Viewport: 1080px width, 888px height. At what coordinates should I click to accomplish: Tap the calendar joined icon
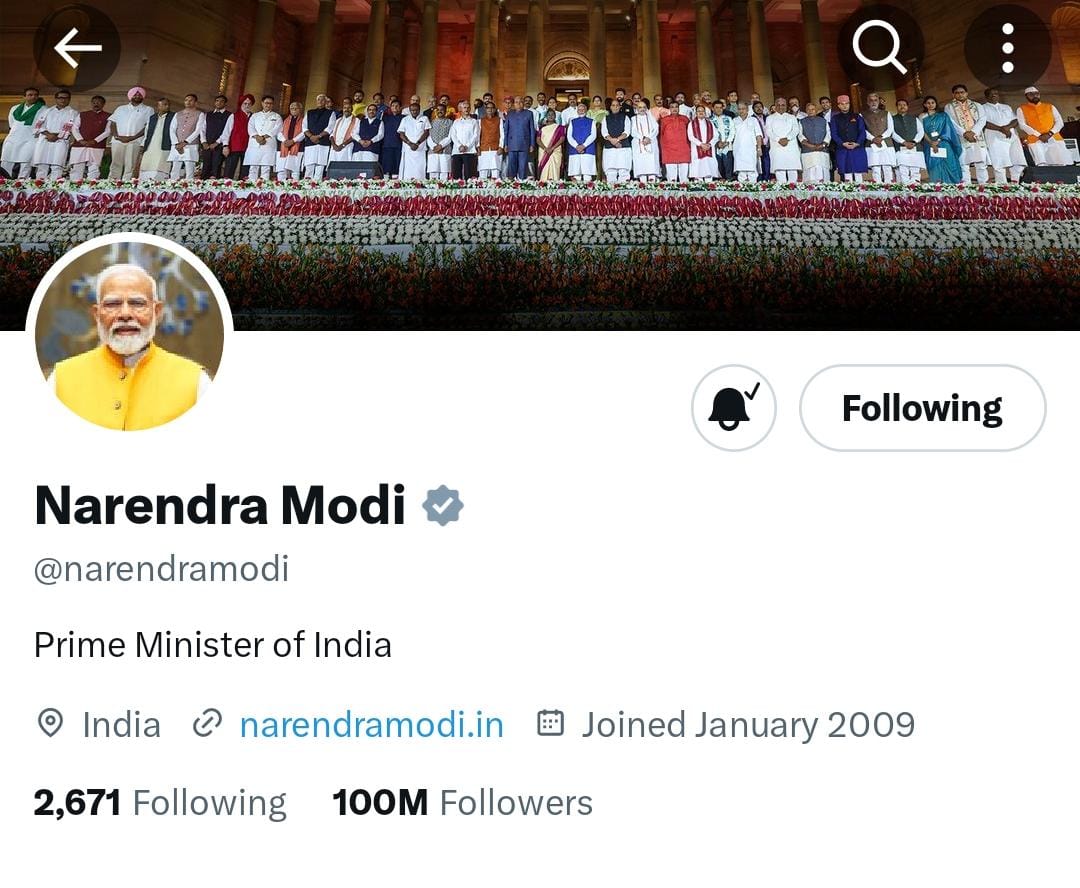click(x=550, y=723)
